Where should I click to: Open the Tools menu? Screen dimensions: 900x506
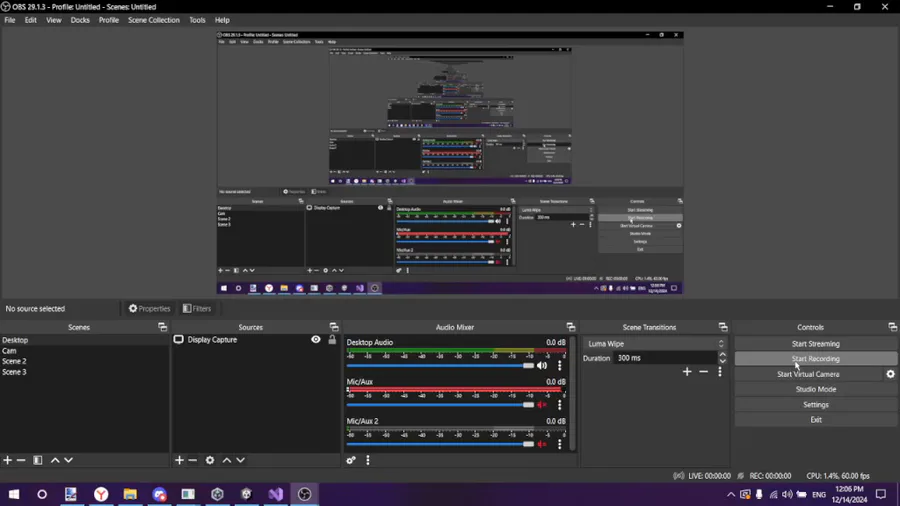197,20
